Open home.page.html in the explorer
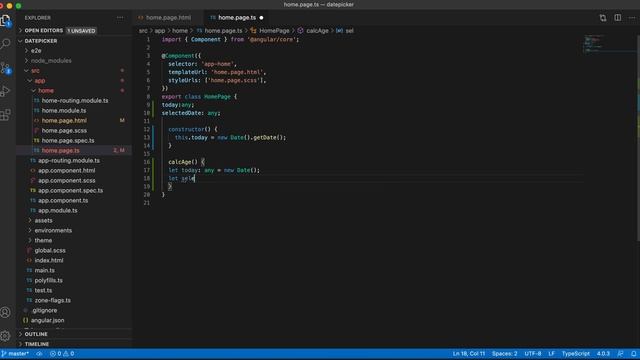 (x=64, y=120)
